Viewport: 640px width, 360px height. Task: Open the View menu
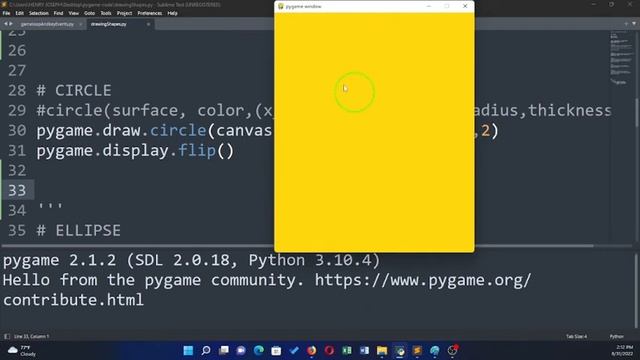pos(73,13)
